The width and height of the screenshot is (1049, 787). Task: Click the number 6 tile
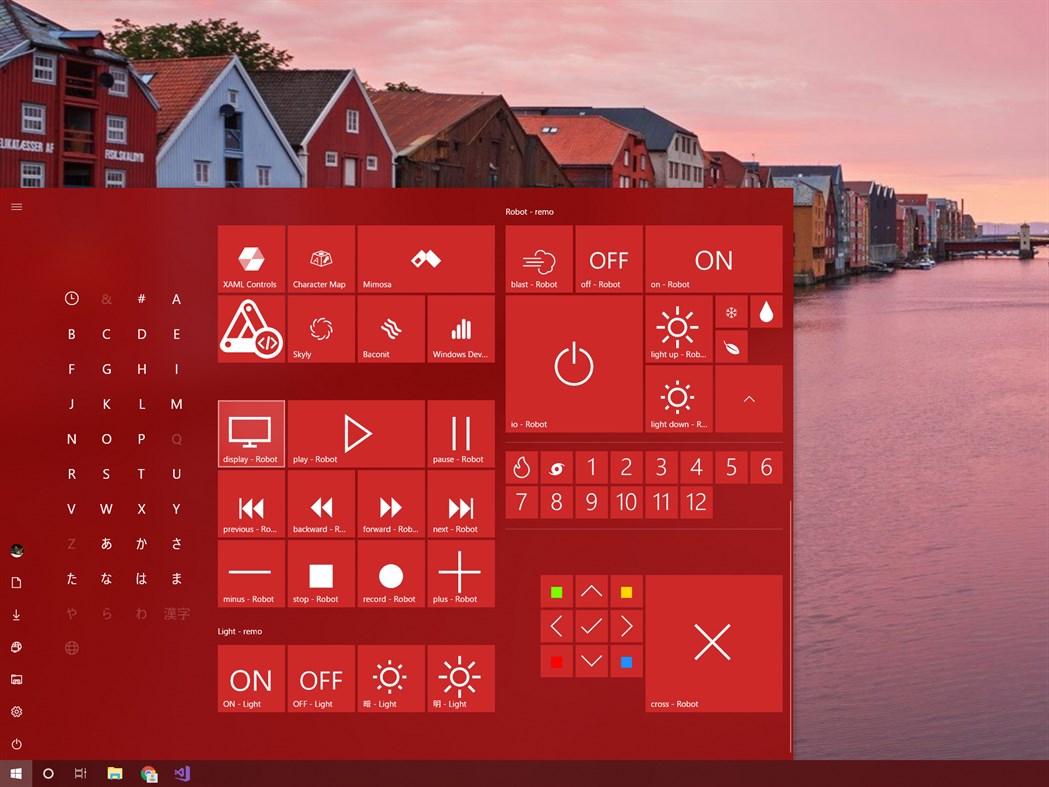click(767, 467)
